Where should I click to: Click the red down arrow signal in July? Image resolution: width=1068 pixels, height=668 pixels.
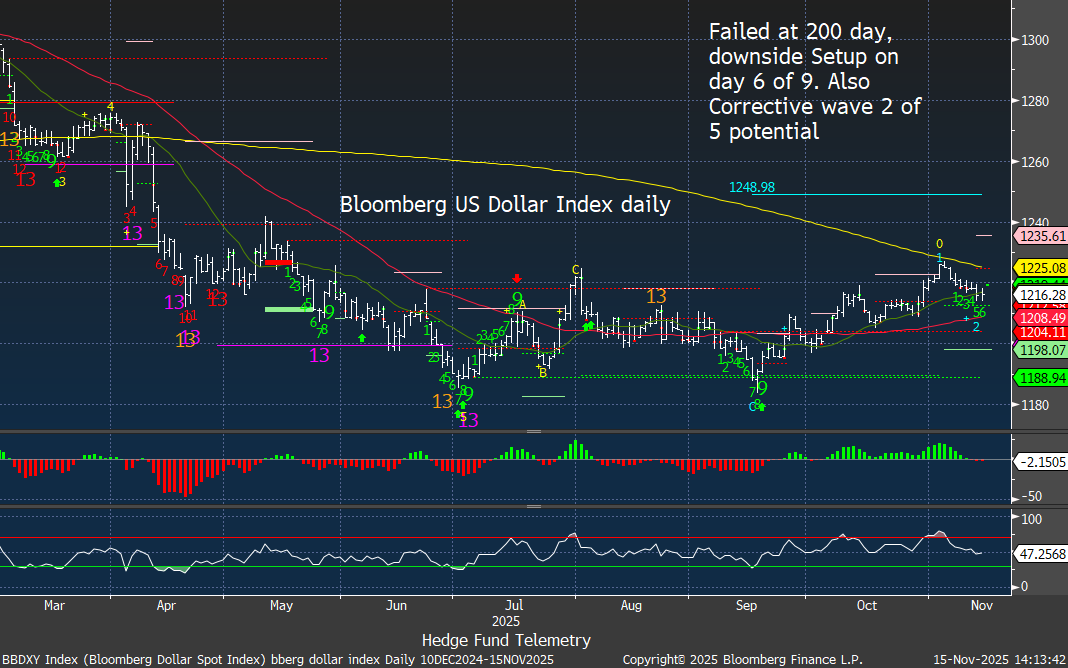(516, 278)
